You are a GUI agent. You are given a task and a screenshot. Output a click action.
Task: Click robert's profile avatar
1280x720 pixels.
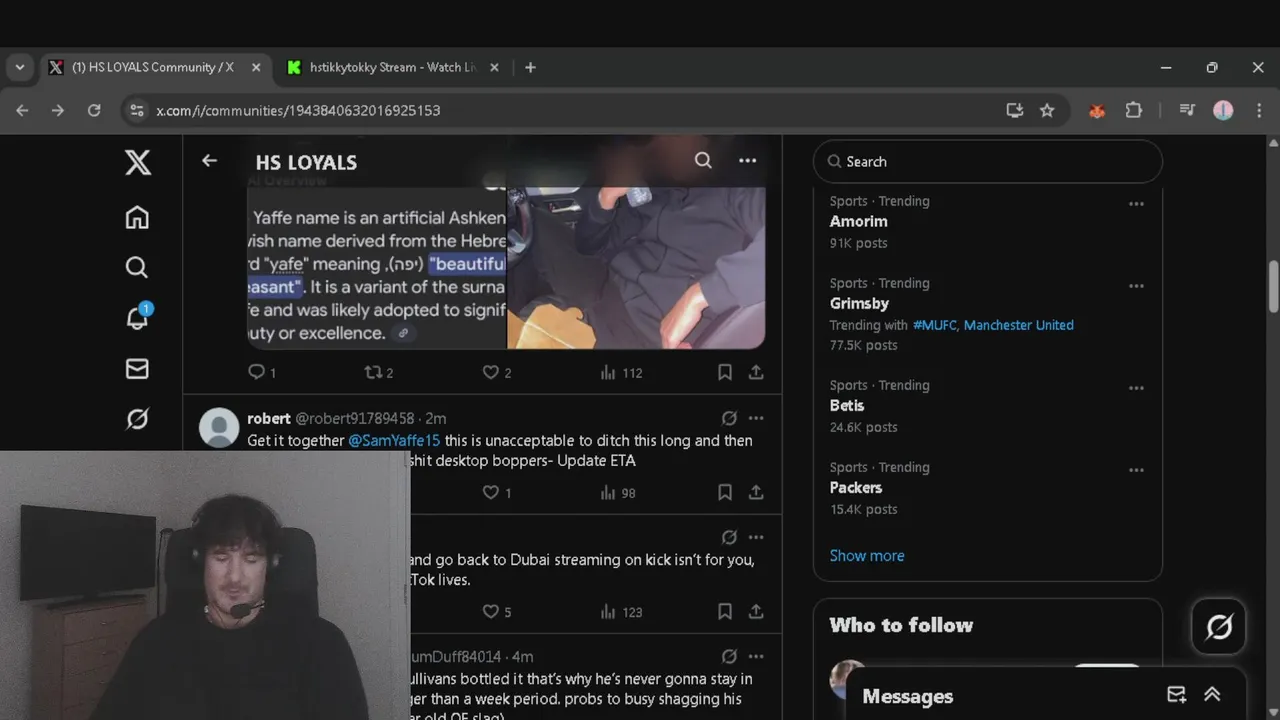click(219, 427)
